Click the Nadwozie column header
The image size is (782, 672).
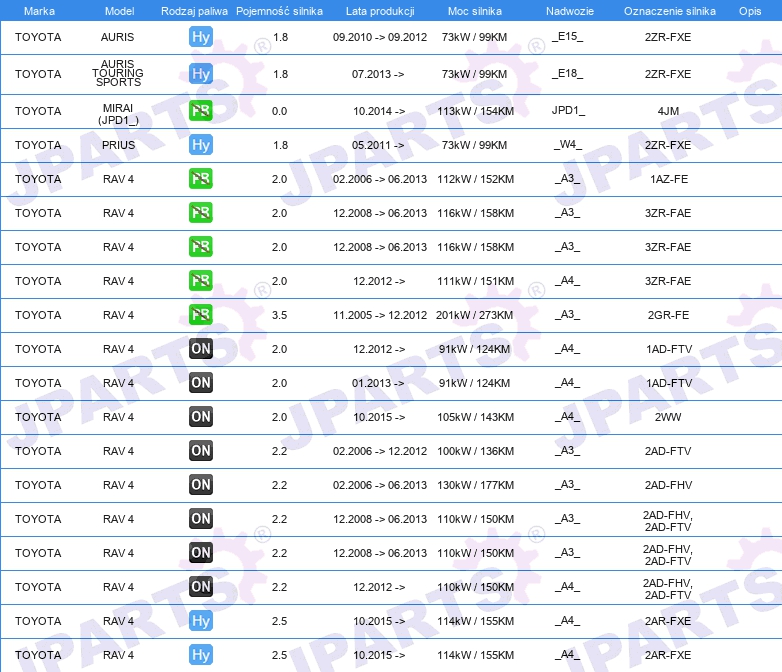coord(570,11)
